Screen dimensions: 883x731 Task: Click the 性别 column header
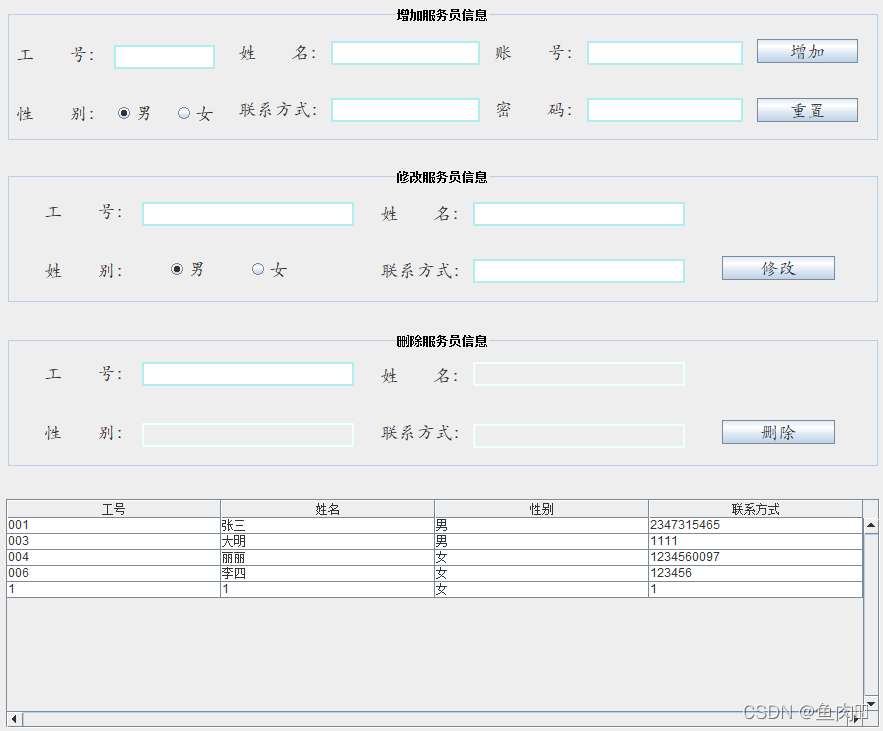(541, 509)
